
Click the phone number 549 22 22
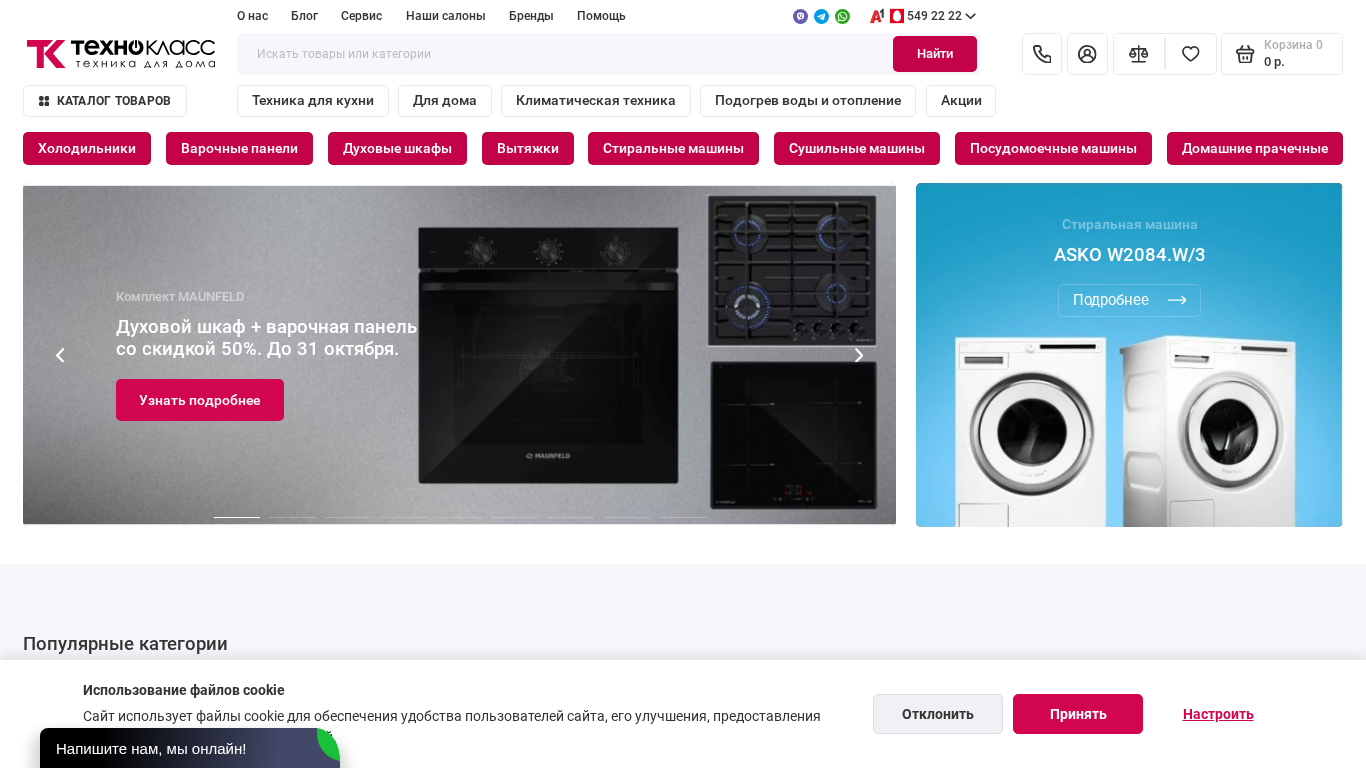(934, 16)
